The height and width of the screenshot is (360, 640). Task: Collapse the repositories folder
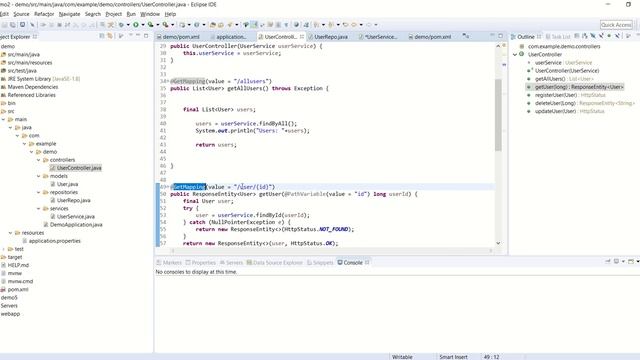pyautogui.click(x=39, y=192)
